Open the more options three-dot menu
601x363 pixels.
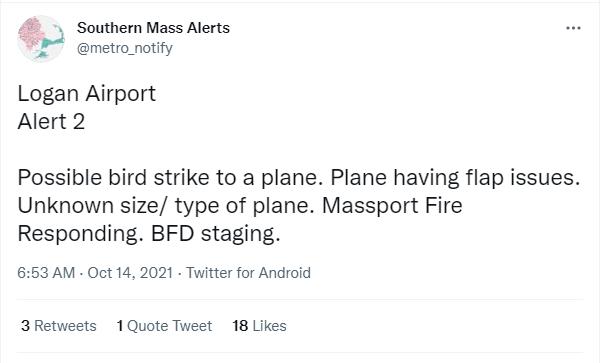[x=573, y=28]
